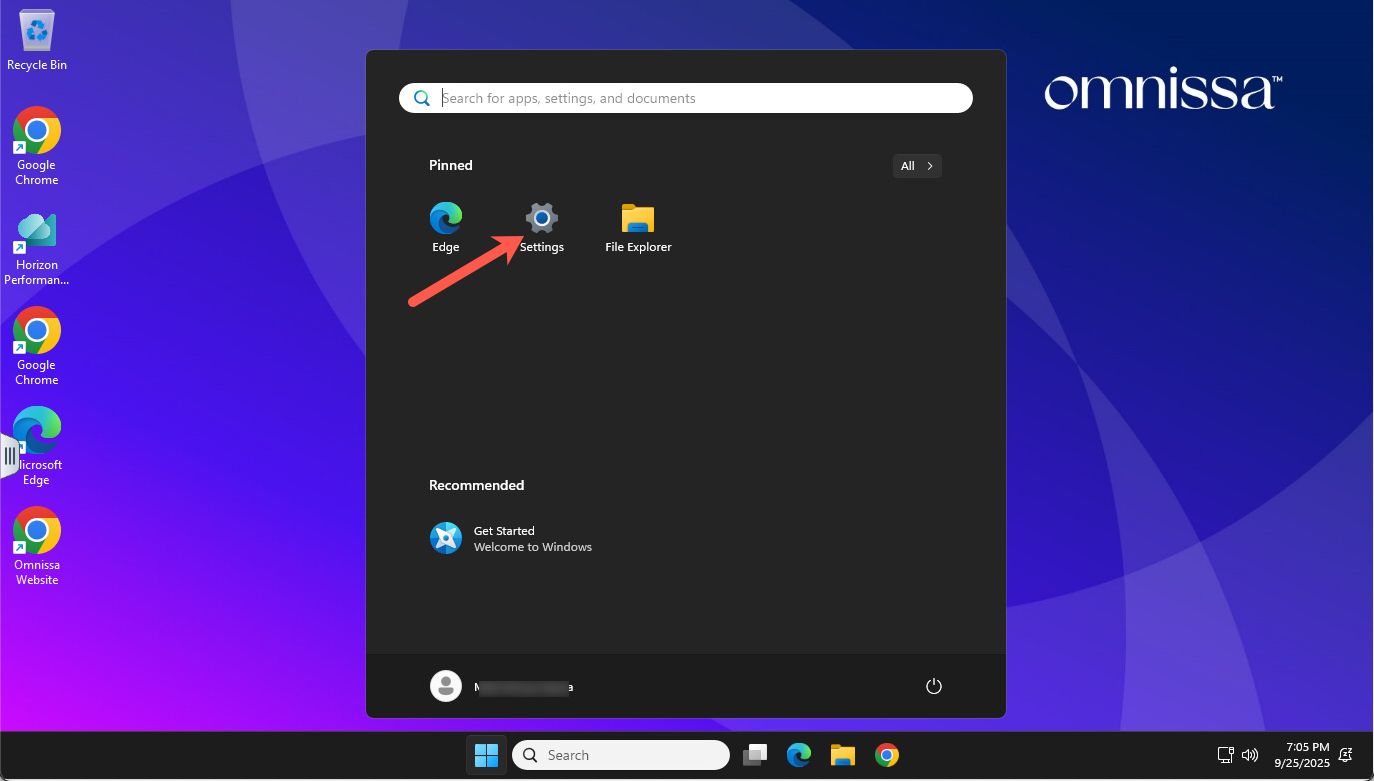Click the taskbar Search box
Image resolution: width=1374 pixels, height=781 pixels.
tap(621, 755)
